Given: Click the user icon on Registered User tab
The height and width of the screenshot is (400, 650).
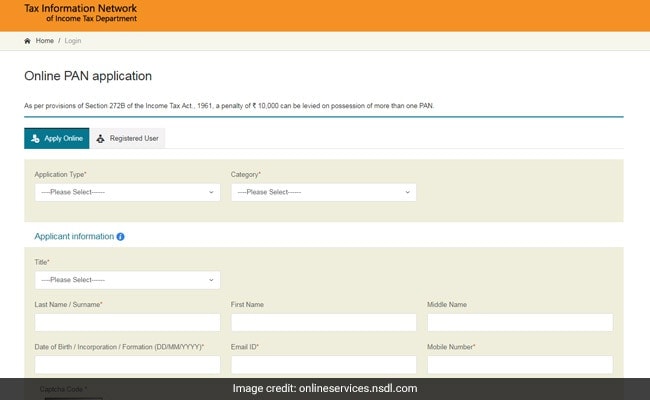Looking at the screenshot, I should pyautogui.click(x=100, y=139).
